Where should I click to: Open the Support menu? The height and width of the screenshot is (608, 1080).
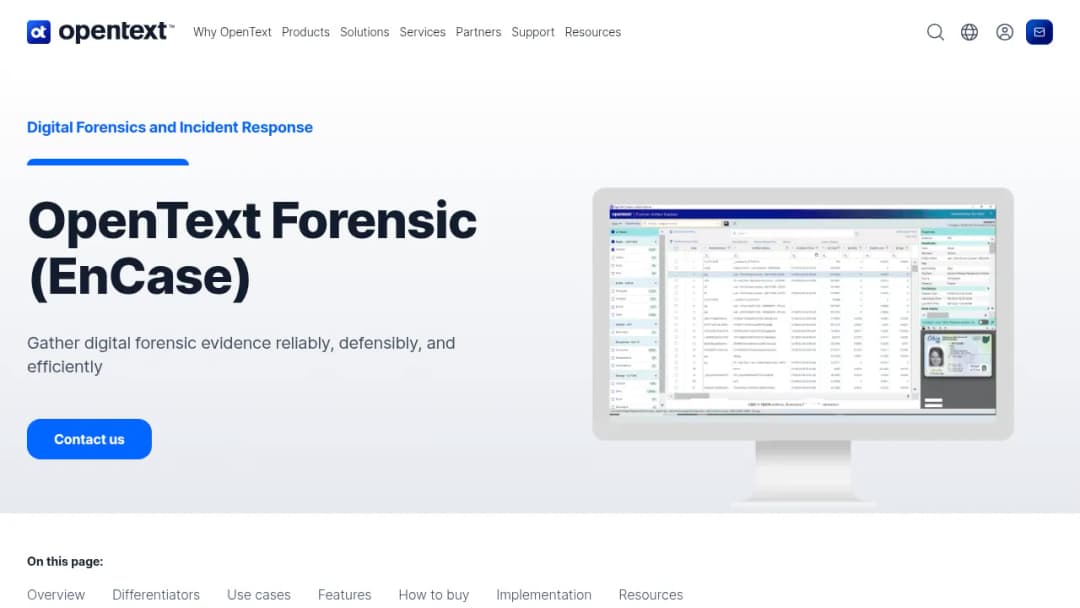(x=532, y=32)
